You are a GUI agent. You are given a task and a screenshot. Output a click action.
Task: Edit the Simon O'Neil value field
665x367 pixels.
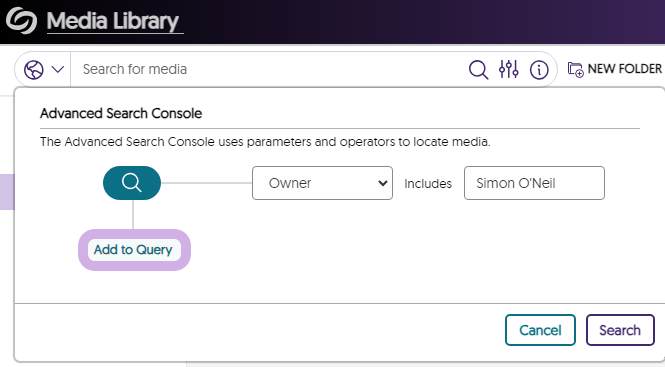(x=534, y=183)
